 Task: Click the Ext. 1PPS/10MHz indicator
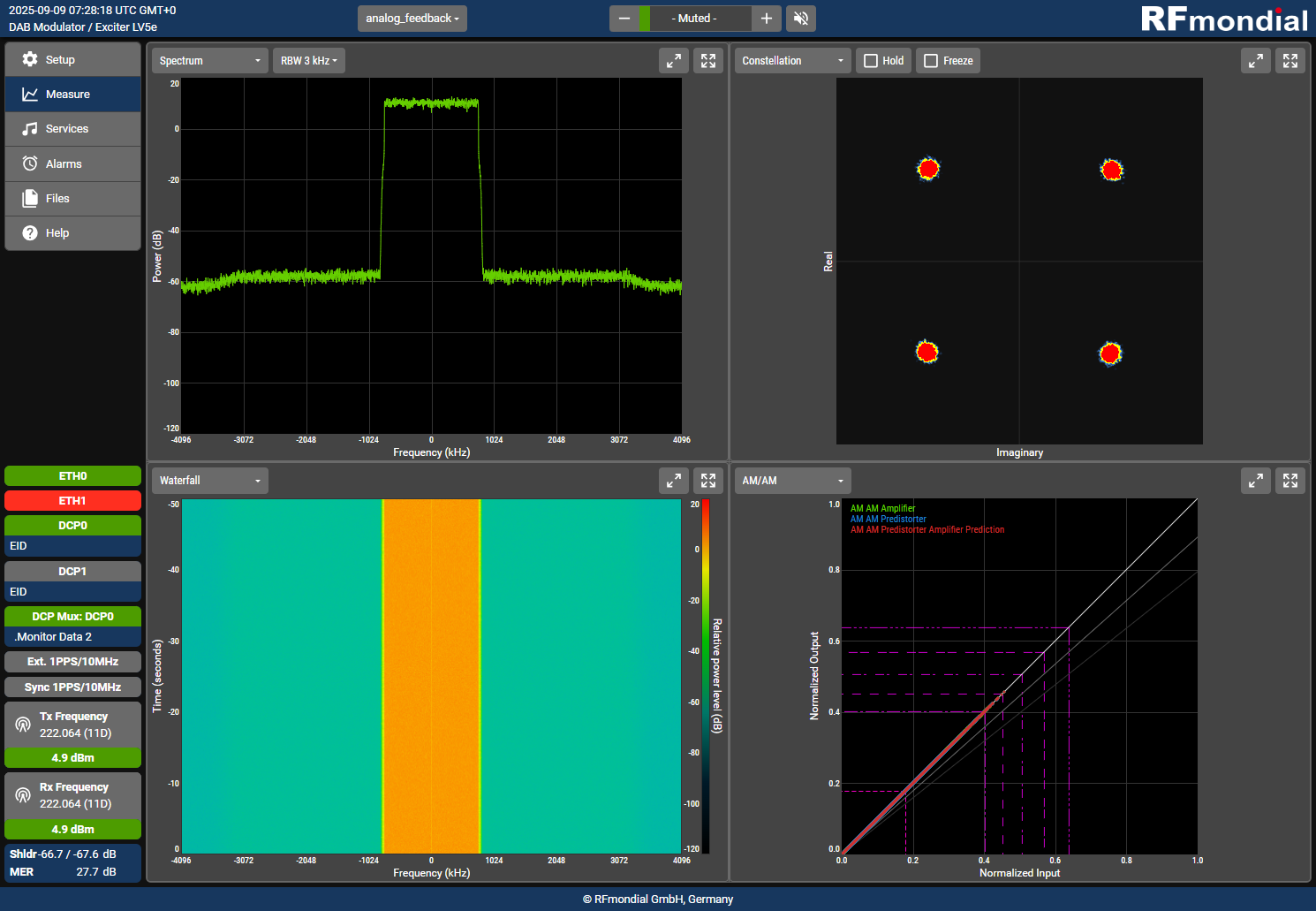pos(72,662)
